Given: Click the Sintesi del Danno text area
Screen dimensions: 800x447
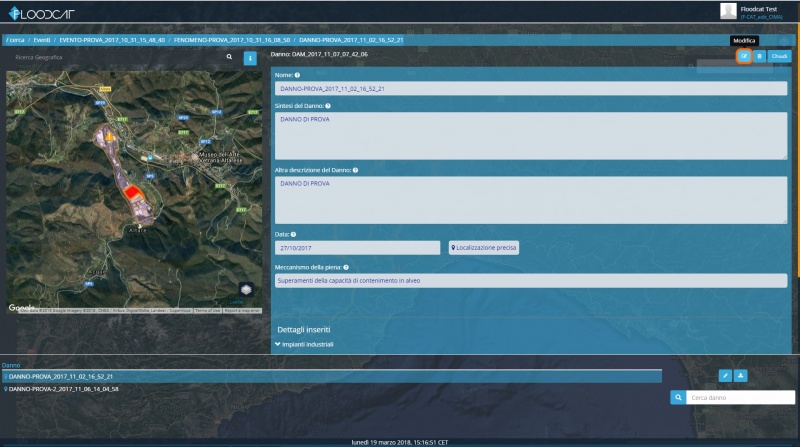Looking at the screenshot, I should point(531,136).
